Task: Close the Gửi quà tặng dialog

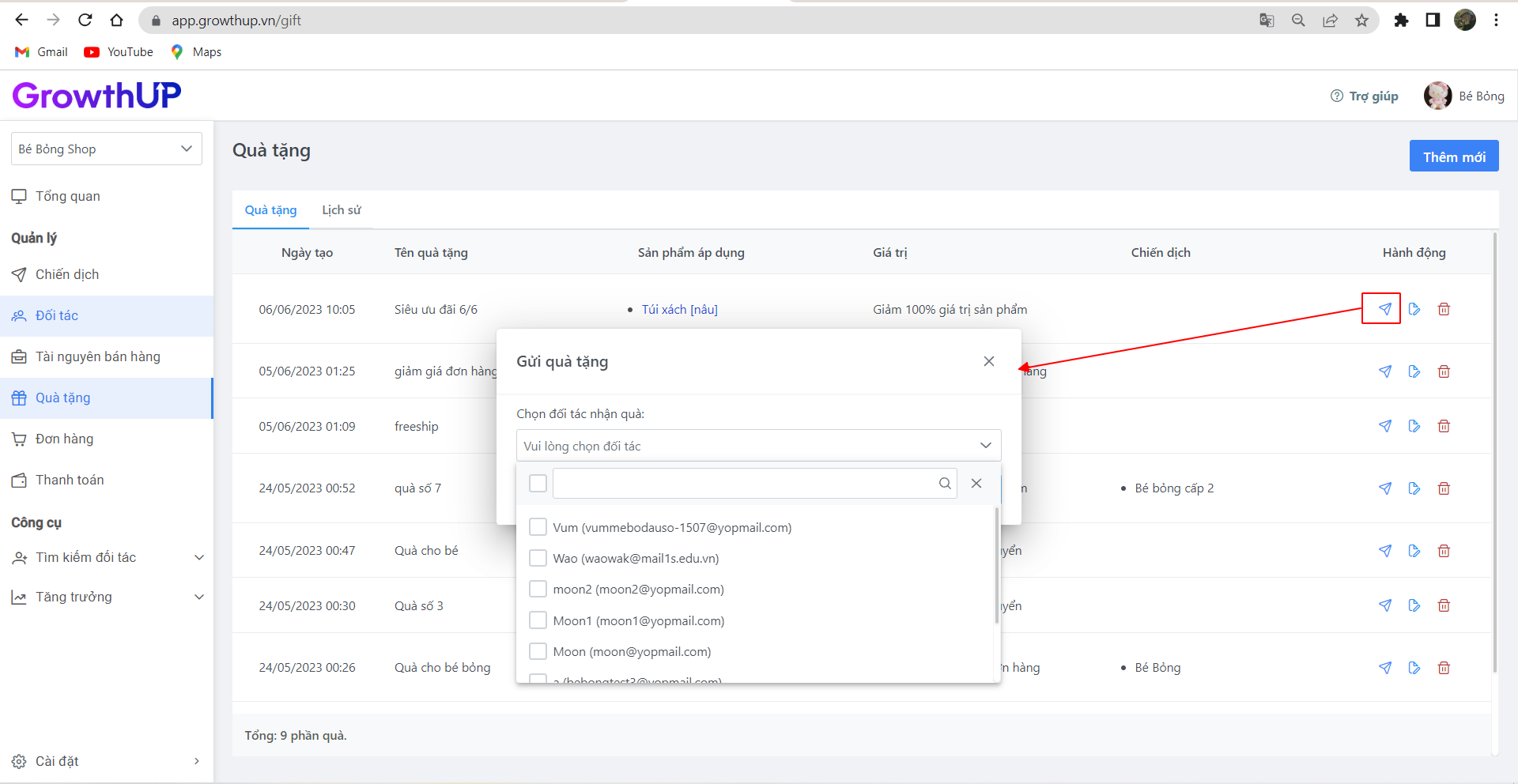Action: coord(988,361)
